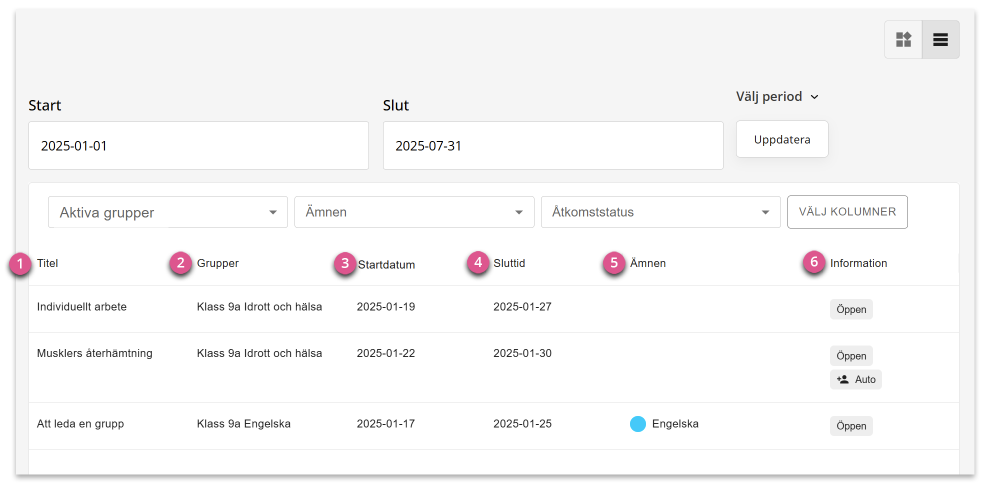The image size is (990, 486).
Task: Sort by the Startdatum column header
Action: (386, 265)
